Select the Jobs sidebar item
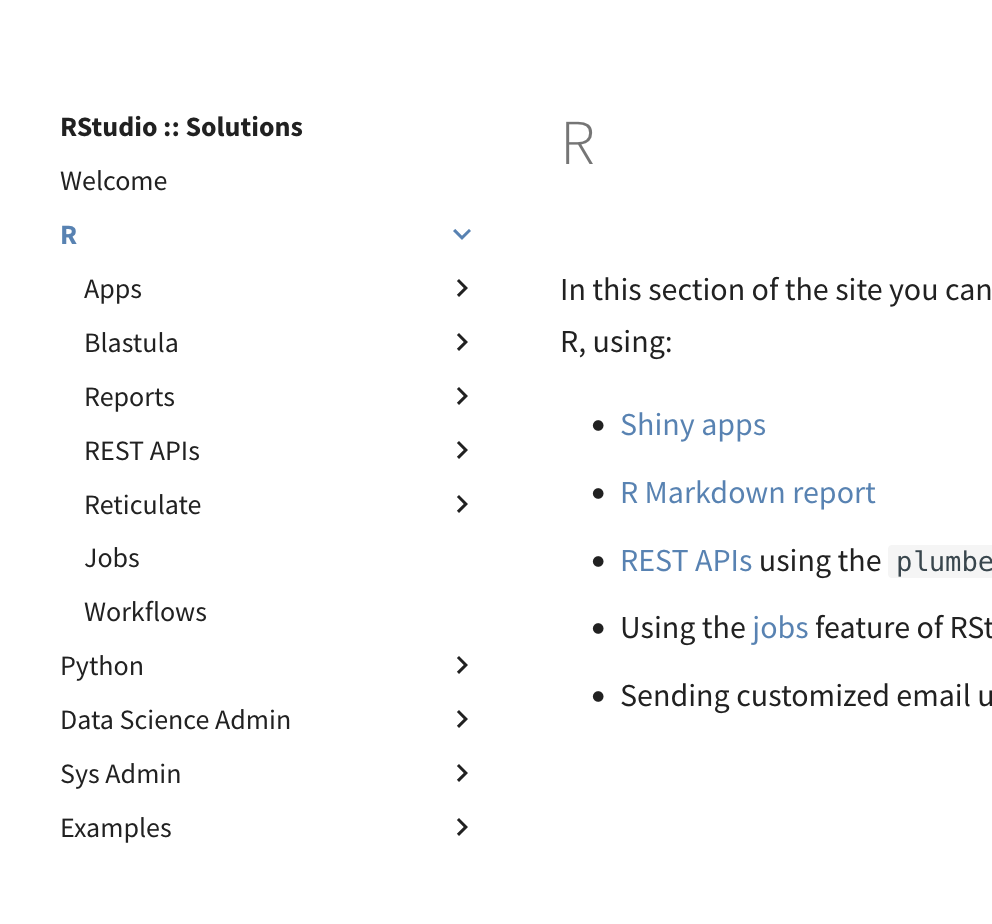The height and width of the screenshot is (924, 992). tap(112, 558)
